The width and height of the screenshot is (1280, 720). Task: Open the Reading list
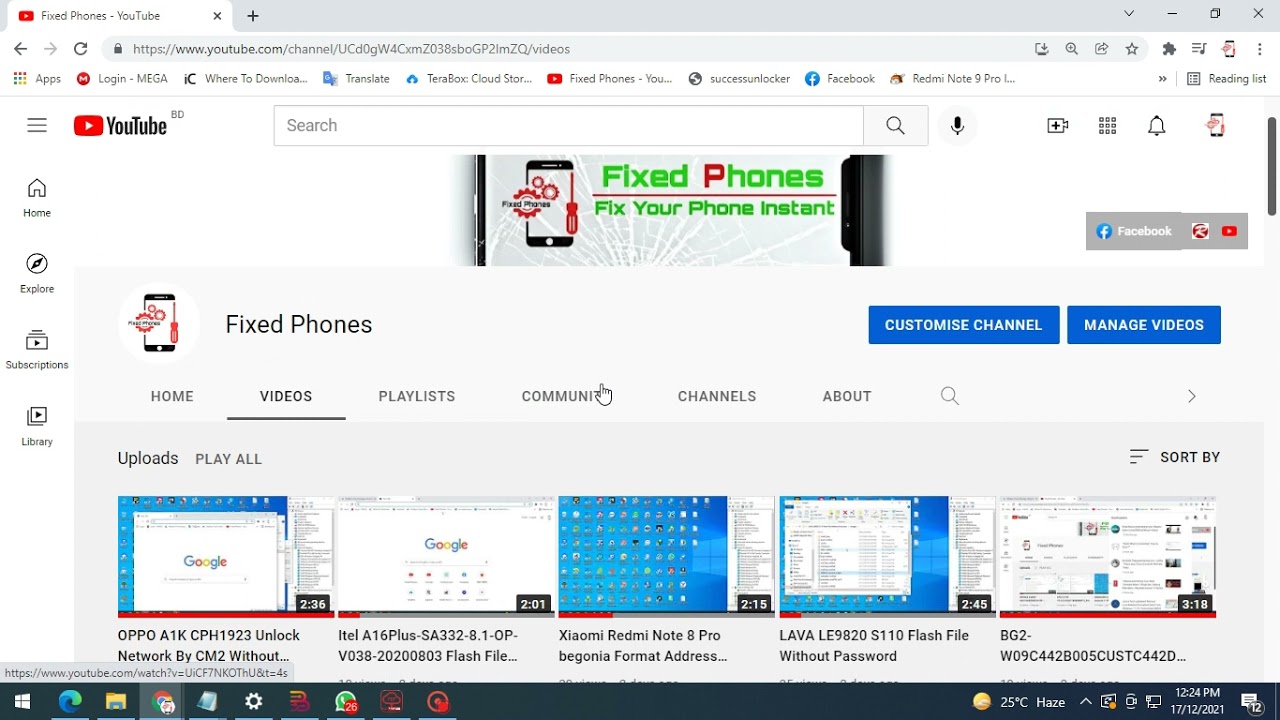tap(1226, 78)
